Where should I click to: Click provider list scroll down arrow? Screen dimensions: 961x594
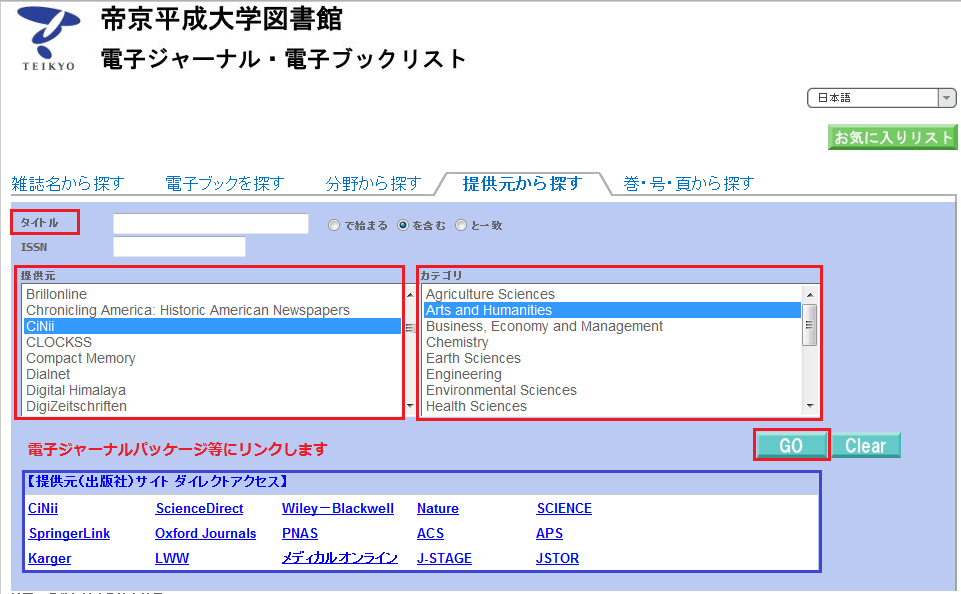point(410,406)
